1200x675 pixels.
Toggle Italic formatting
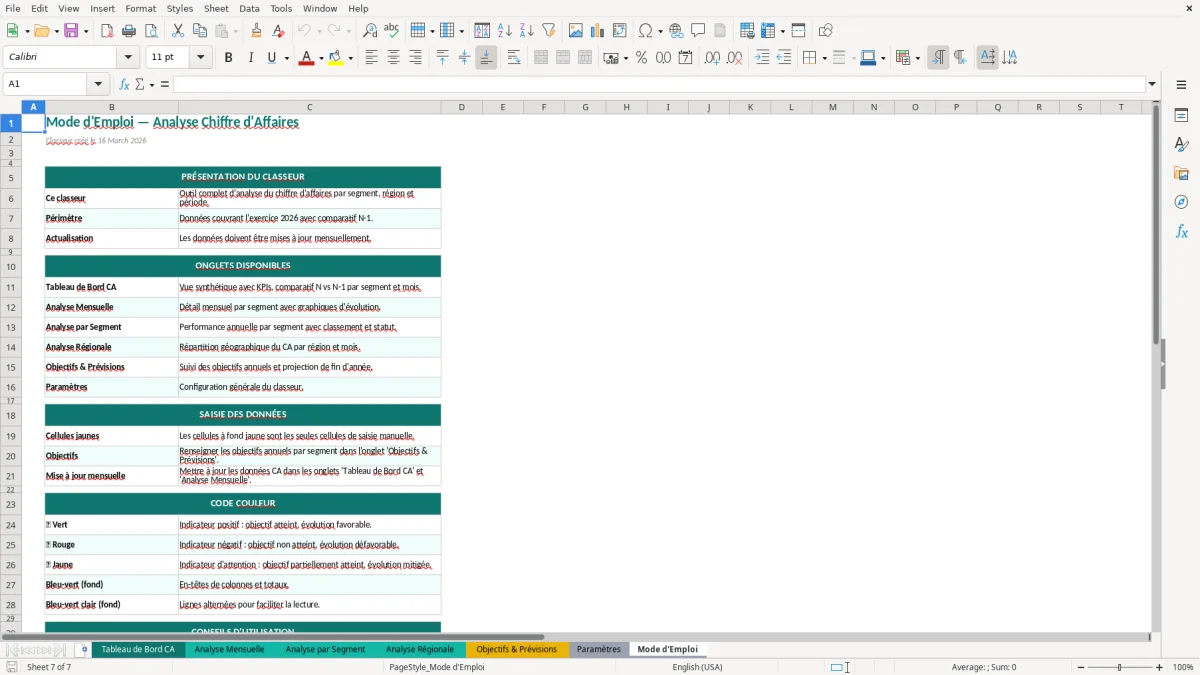click(x=250, y=58)
